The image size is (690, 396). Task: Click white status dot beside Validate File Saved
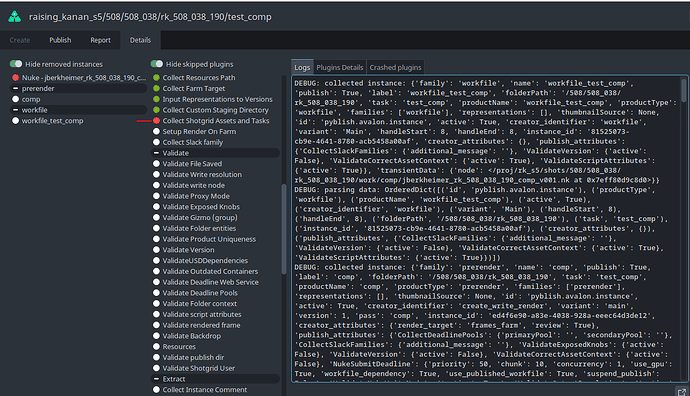click(x=156, y=164)
